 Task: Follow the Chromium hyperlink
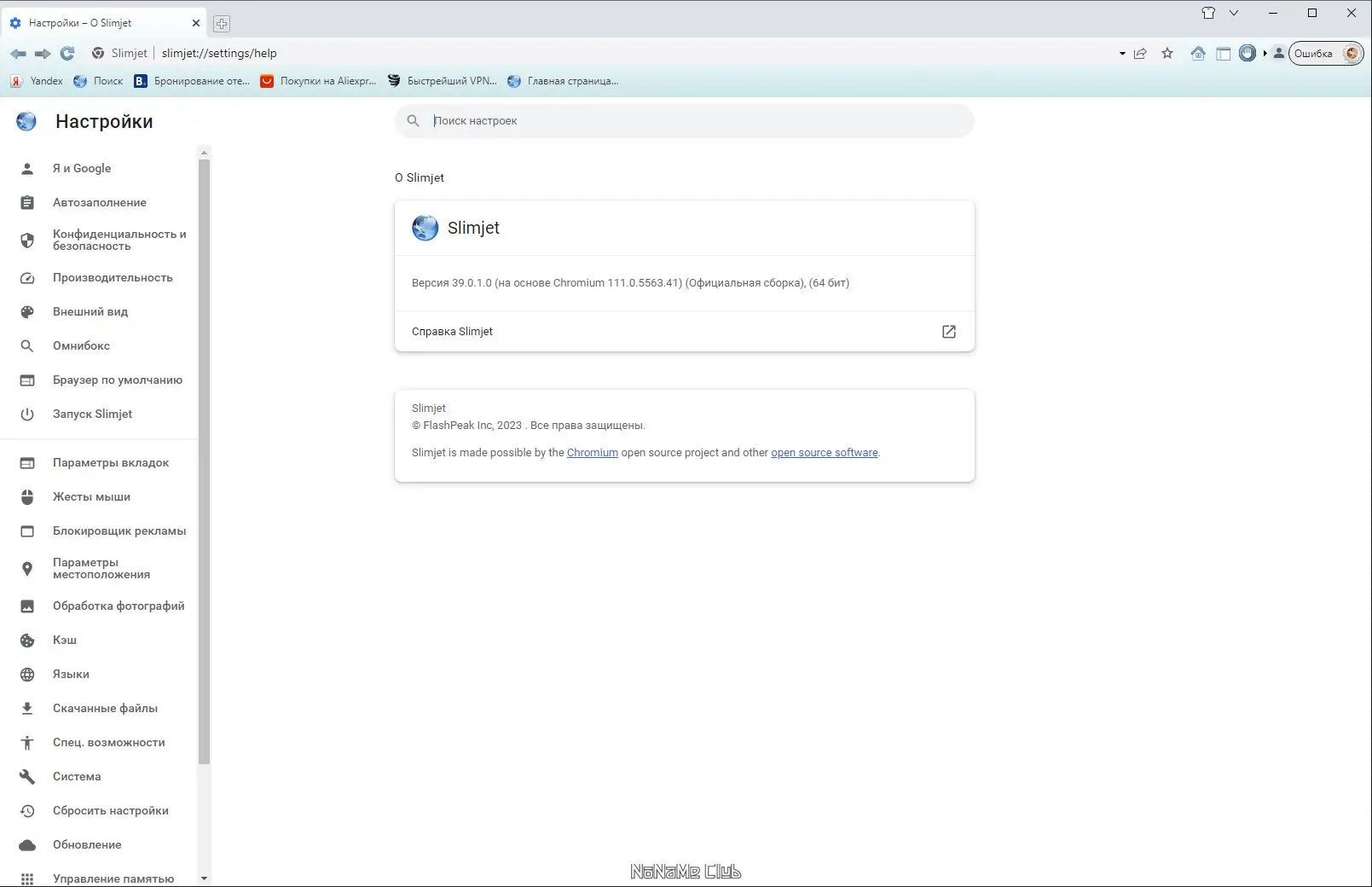[593, 453]
